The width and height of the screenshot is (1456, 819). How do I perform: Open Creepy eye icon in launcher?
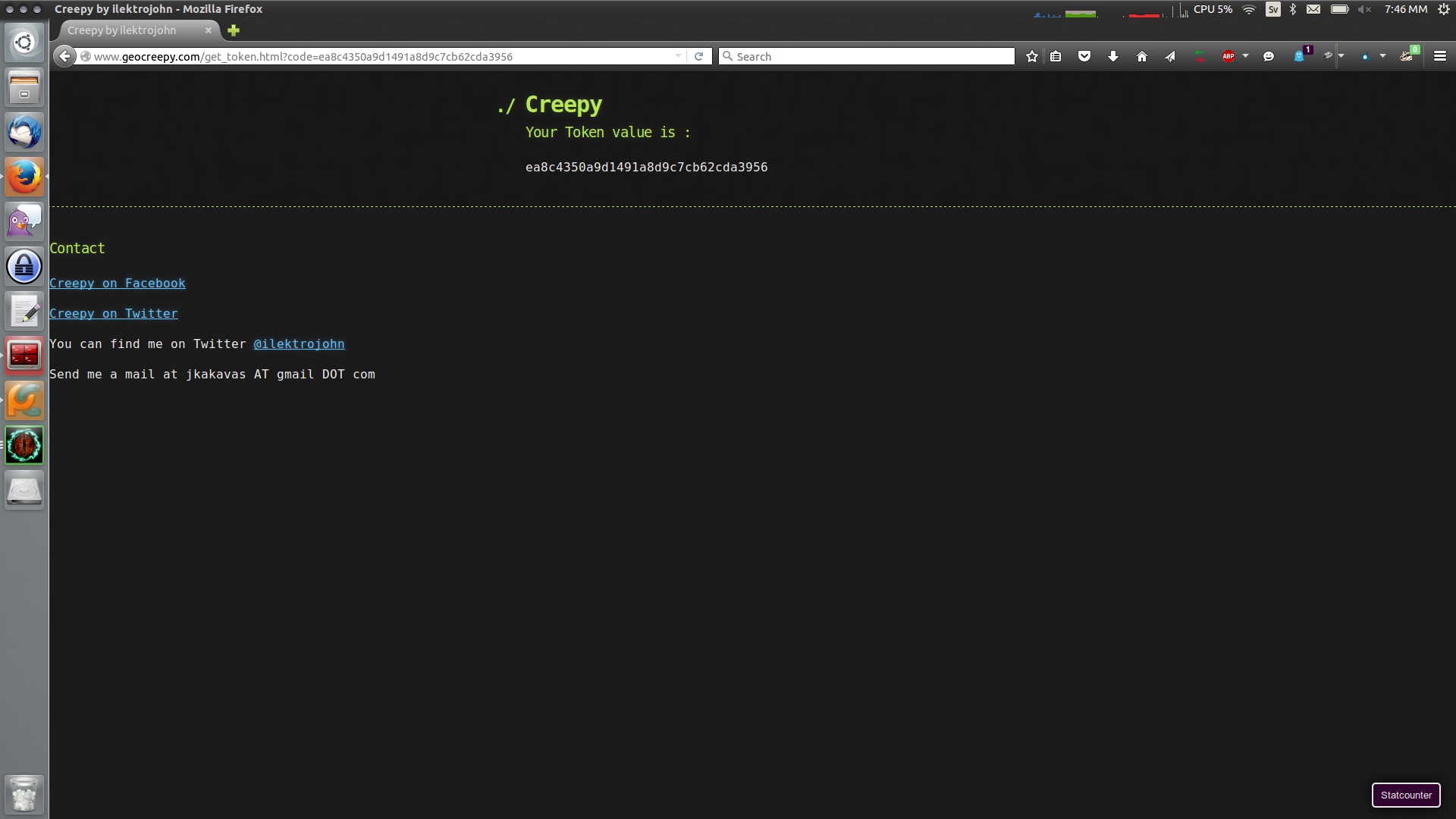[24, 445]
